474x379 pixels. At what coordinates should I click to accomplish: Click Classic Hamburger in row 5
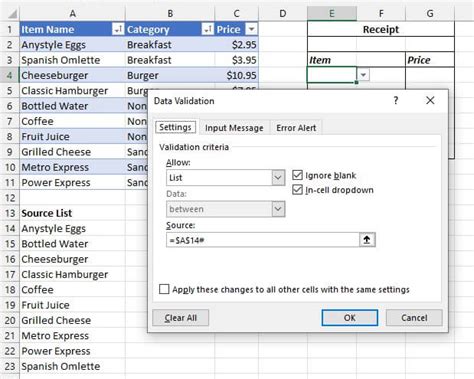tap(72, 91)
